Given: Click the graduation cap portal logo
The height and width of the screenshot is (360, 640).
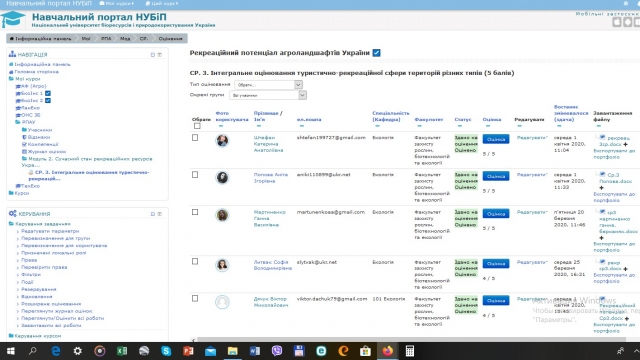Looking at the screenshot, I should (x=13, y=19).
